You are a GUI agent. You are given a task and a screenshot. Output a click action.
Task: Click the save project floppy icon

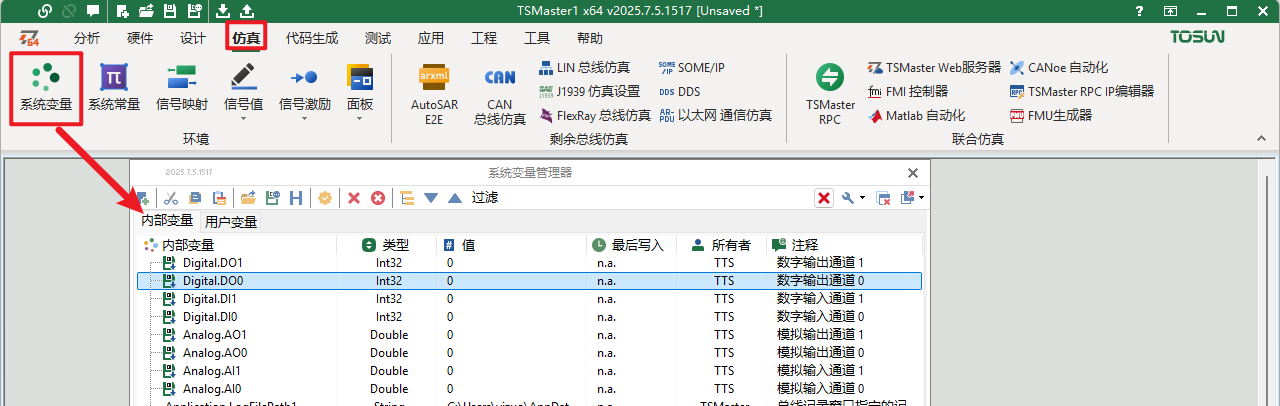point(169,11)
